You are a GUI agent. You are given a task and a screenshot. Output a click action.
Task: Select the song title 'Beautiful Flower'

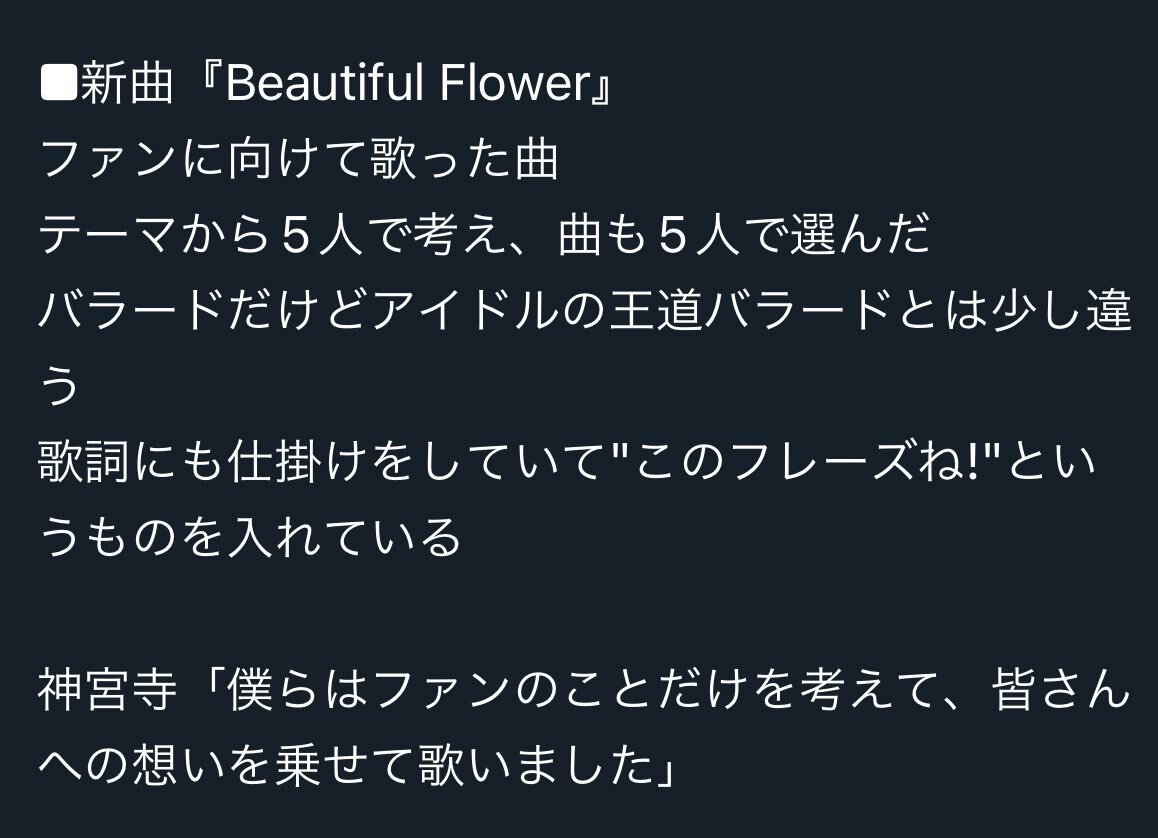coord(407,83)
